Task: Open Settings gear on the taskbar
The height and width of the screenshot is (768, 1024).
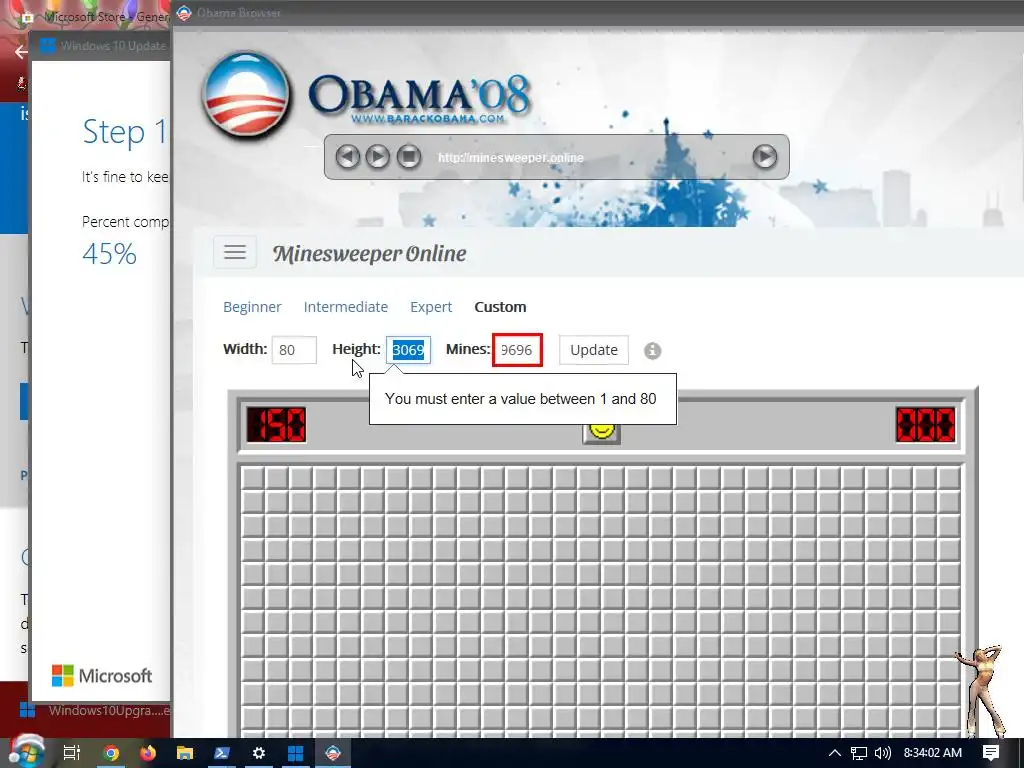Action: (x=259, y=753)
